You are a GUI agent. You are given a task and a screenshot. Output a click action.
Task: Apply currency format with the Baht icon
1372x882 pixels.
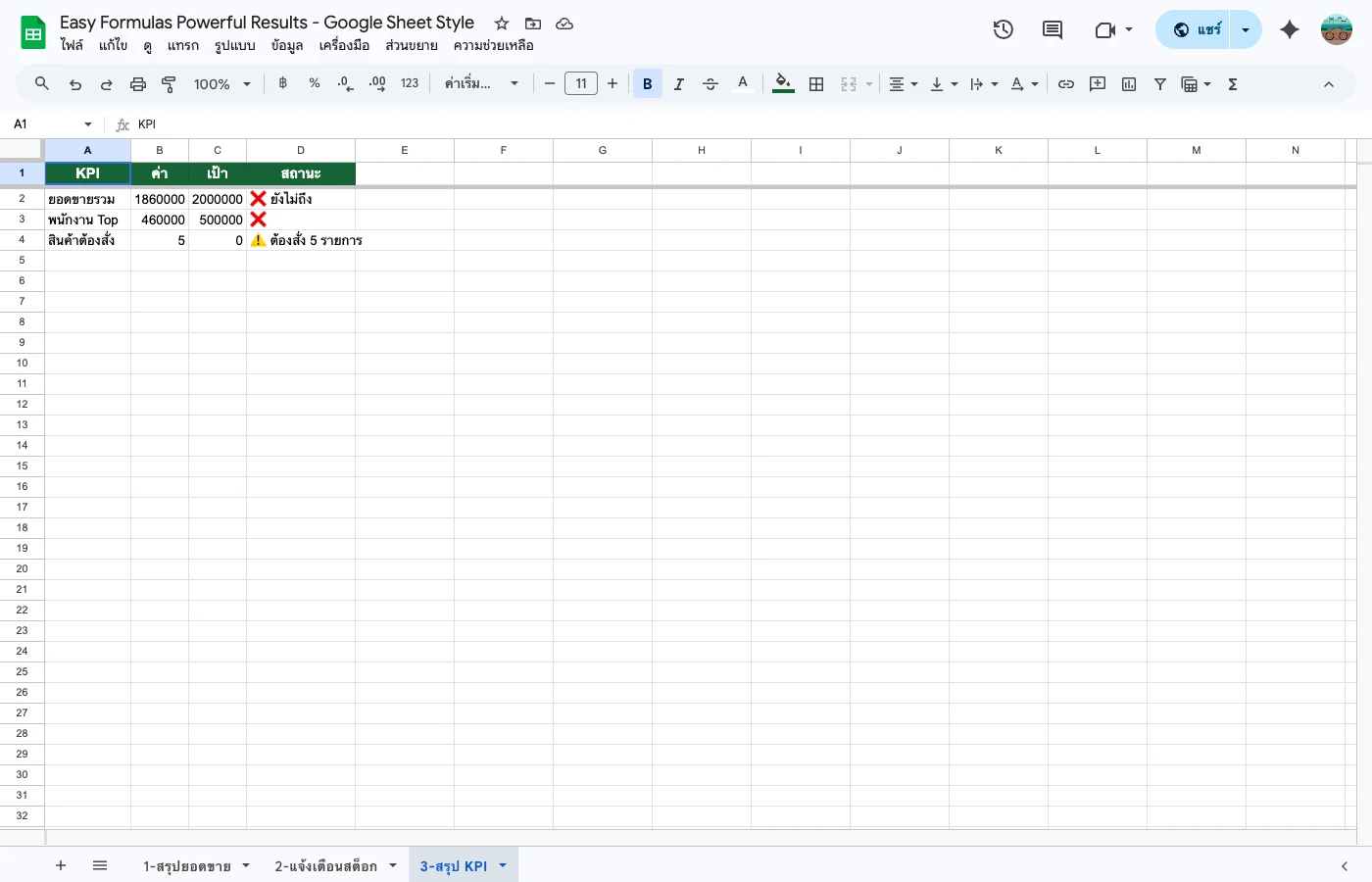282,83
